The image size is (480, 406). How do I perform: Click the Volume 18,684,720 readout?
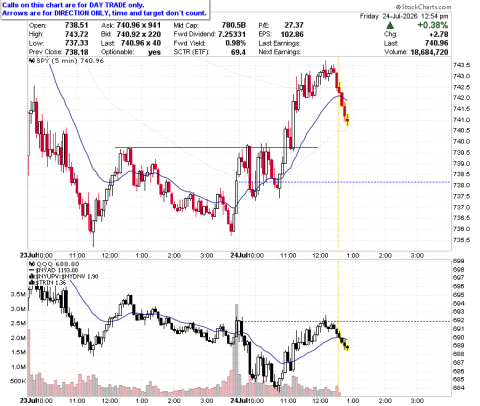pos(416,52)
